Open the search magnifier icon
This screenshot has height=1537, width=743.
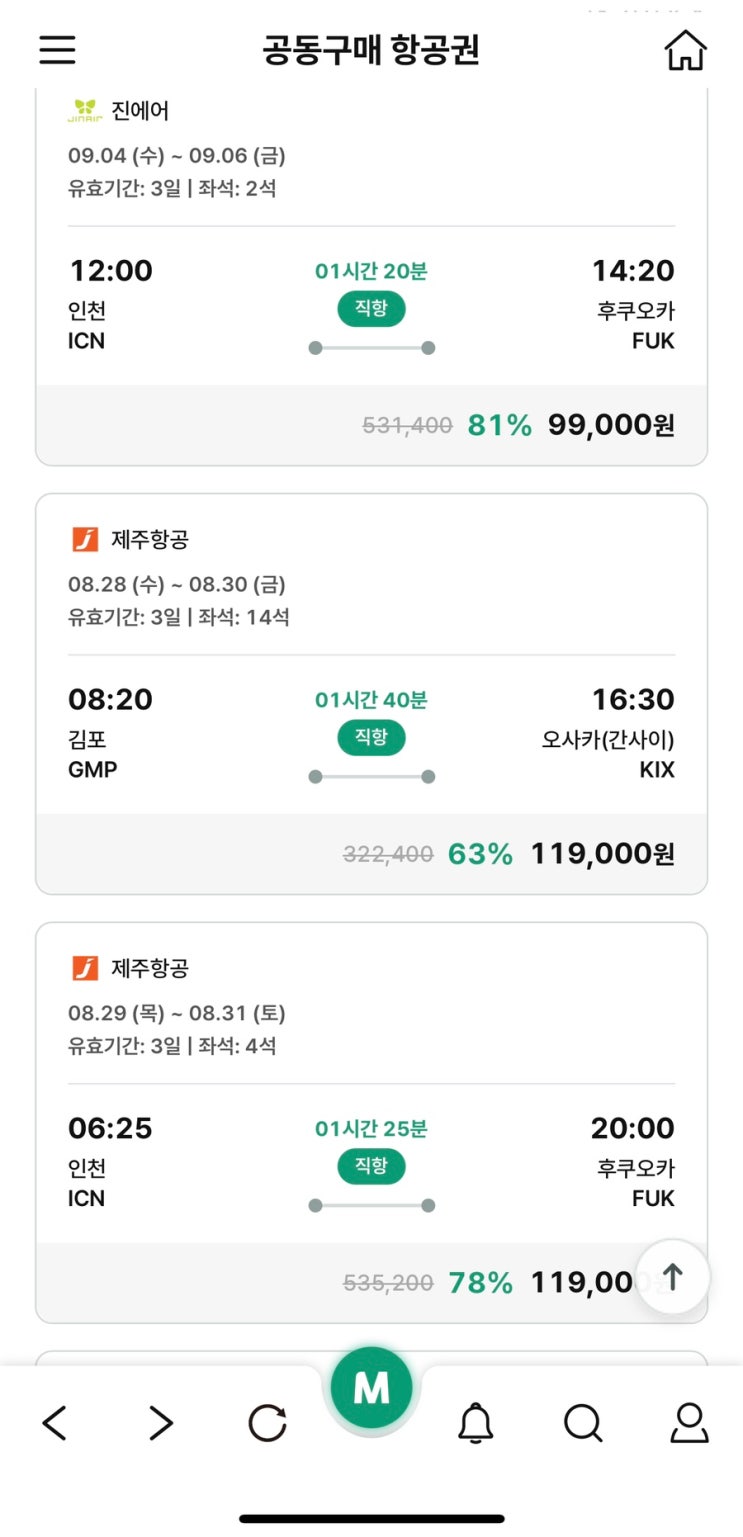click(582, 1422)
